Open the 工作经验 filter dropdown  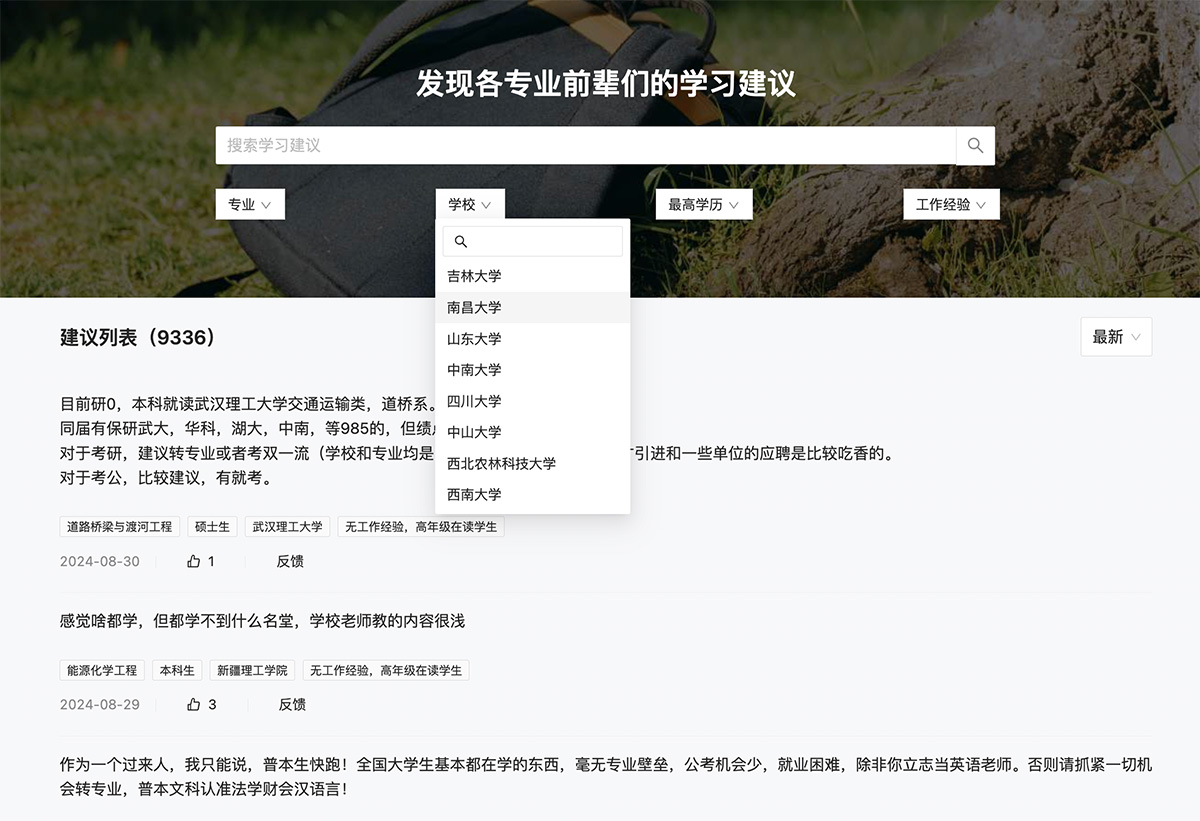click(950, 204)
